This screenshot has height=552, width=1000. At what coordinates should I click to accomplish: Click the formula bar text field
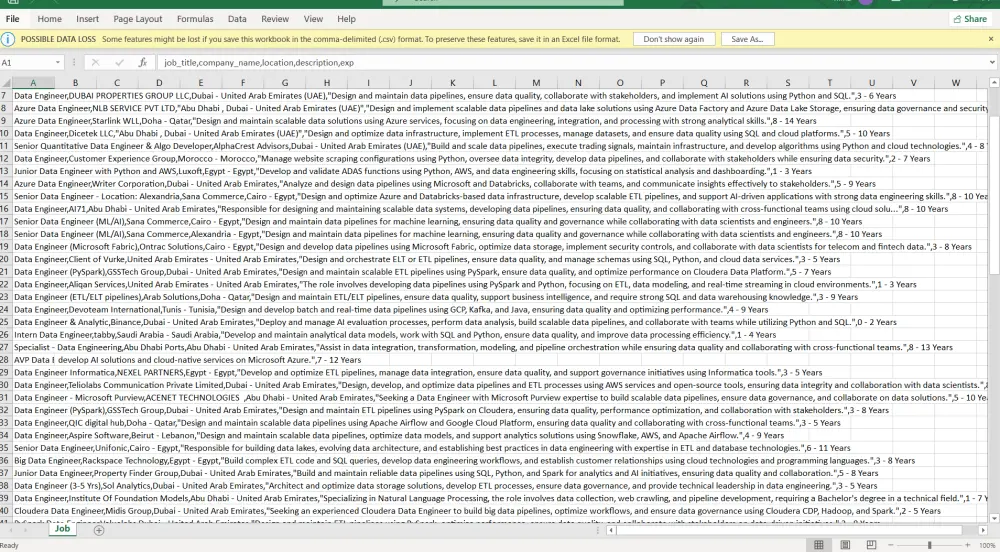click(571, 62)
